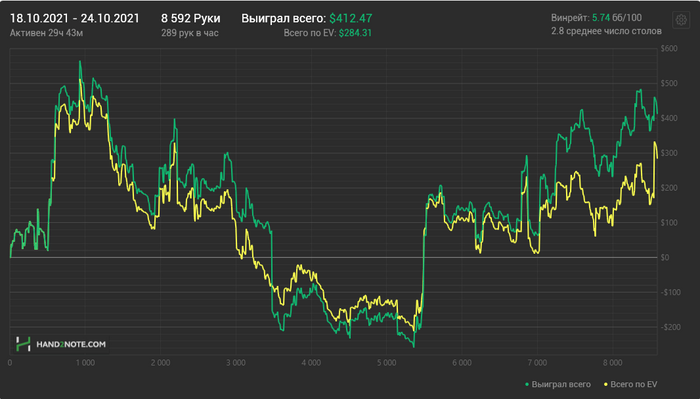Viewport: 700px width, 399px height.
Task: Click the 'Всего по EV:' header label
Action: pos(310,33)
